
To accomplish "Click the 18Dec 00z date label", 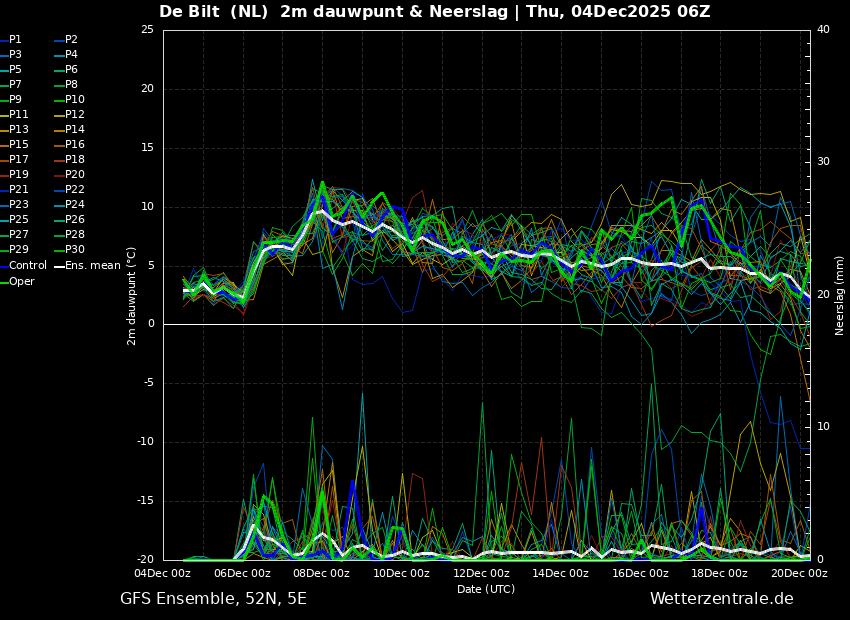I will [x=719, y=573].
